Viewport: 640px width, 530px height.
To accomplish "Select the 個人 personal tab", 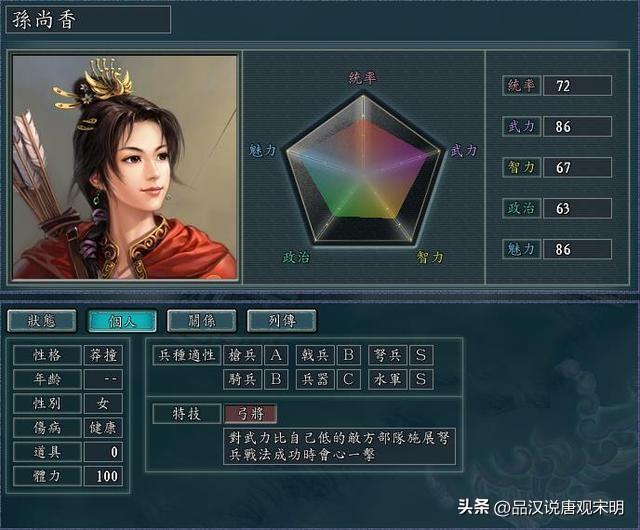I will tap(122, 321).
